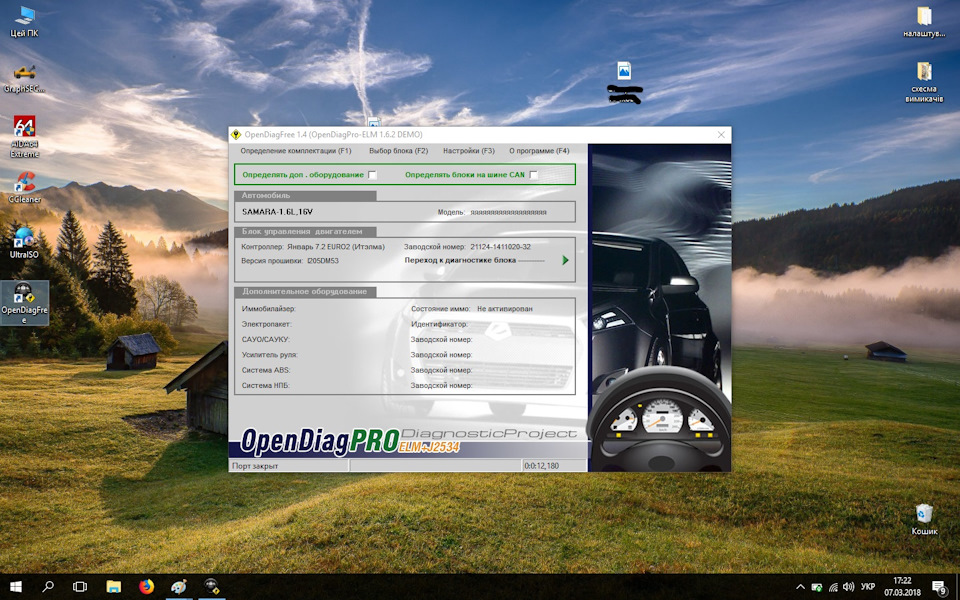
Task: Open 'Определение комплектации (F1)' menu
Action: 296,151
